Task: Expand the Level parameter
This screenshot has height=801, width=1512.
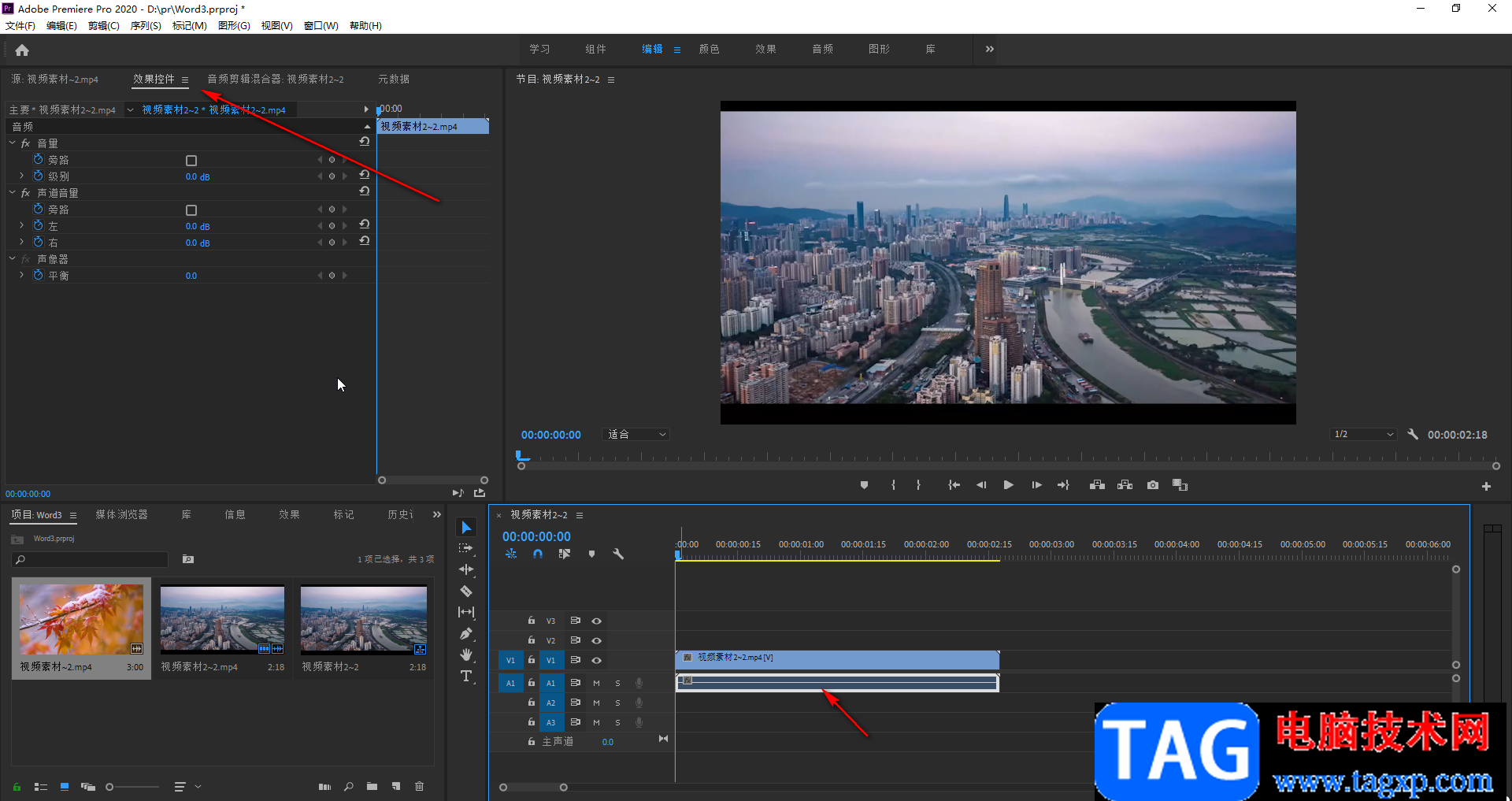Action: pyautogui.click(x=22, y=176)
